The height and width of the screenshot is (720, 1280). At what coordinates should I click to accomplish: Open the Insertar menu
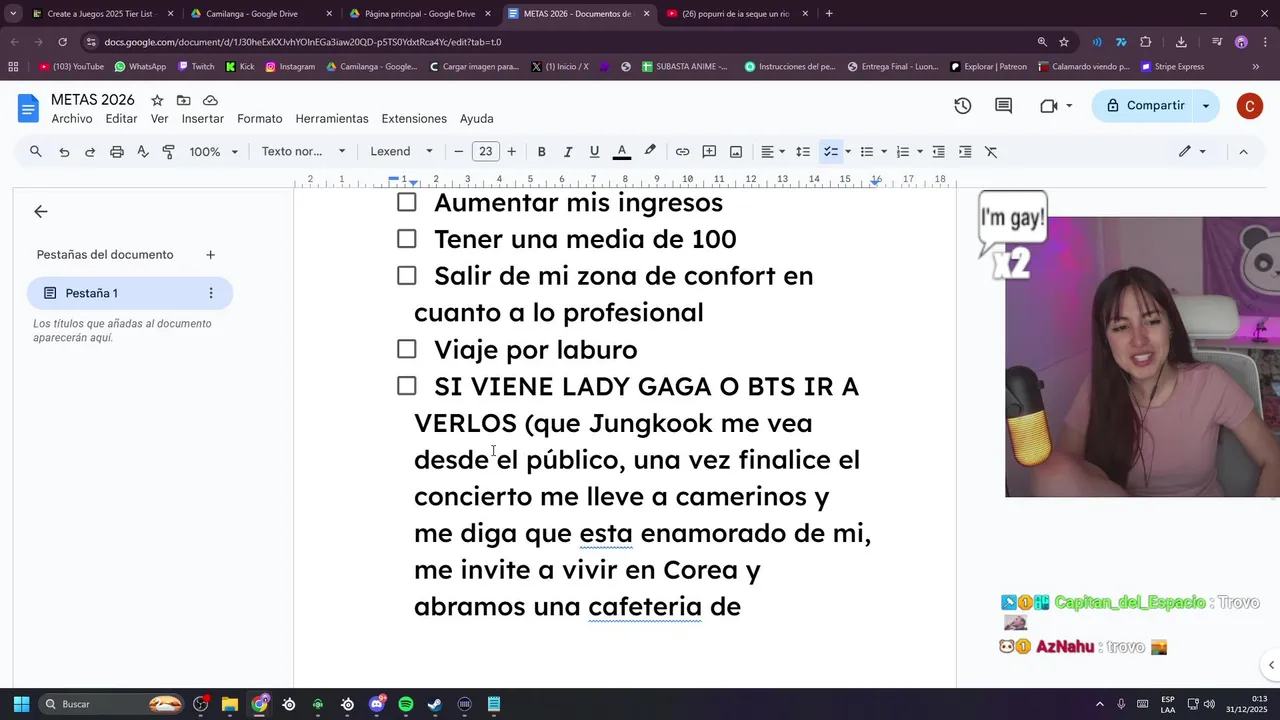pos(203,119)
